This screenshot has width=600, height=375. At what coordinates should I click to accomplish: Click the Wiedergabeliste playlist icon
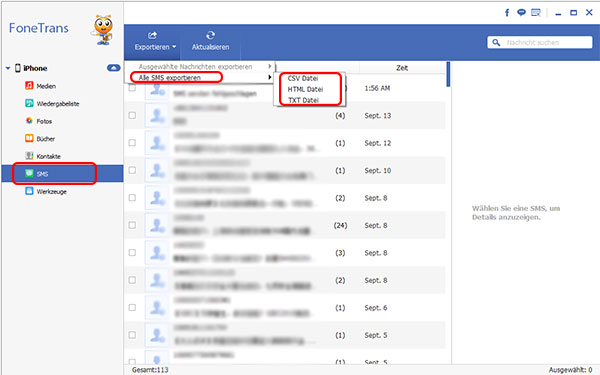point(29,103)
